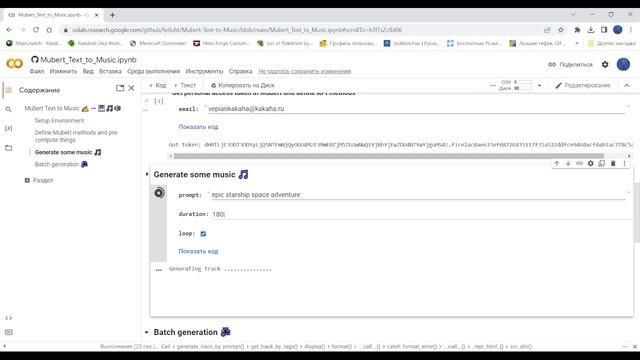Open the Справка menu
The height and width of the screenshot is (360, 640).
(x=240, y=71)
